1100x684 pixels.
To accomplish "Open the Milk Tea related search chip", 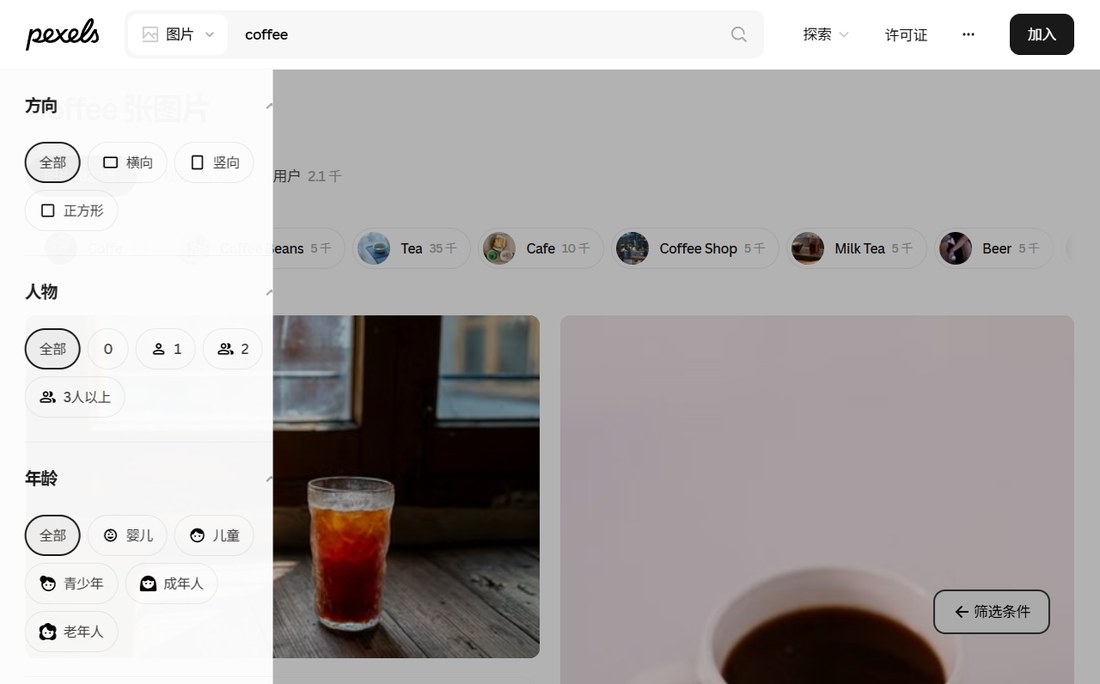I will pyautogui.click(x=856, y=248).
